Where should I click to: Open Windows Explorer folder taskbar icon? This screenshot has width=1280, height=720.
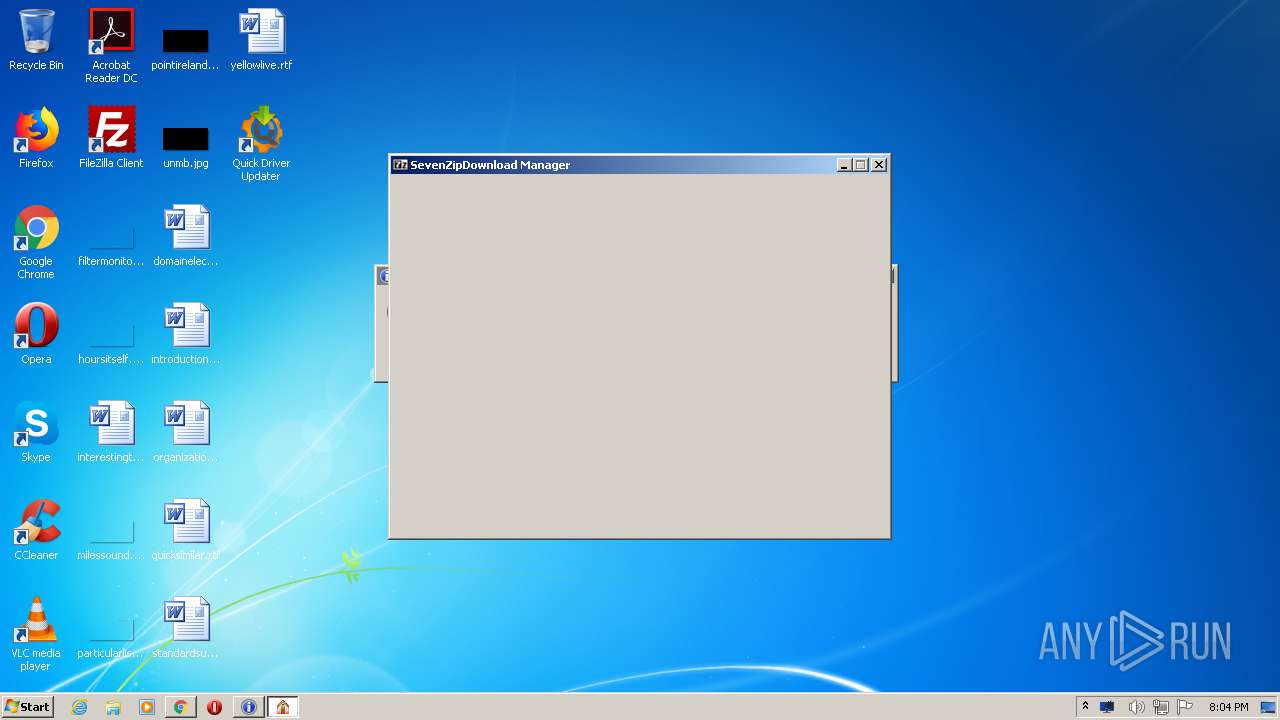(113, 707)
